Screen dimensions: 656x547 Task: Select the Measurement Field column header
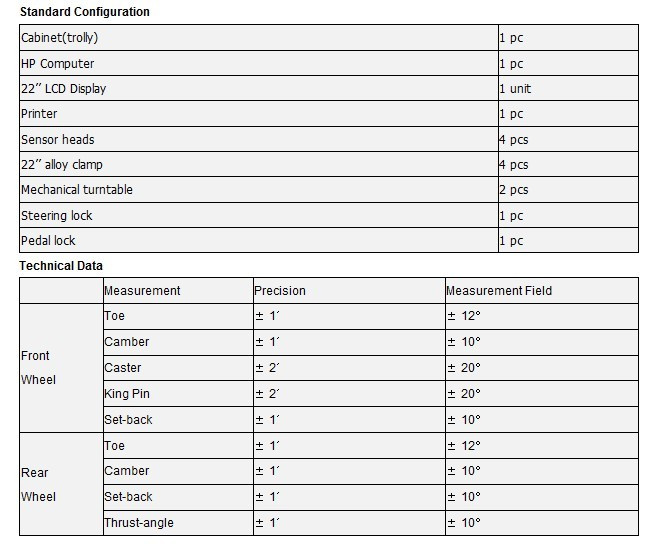[542, 291]
